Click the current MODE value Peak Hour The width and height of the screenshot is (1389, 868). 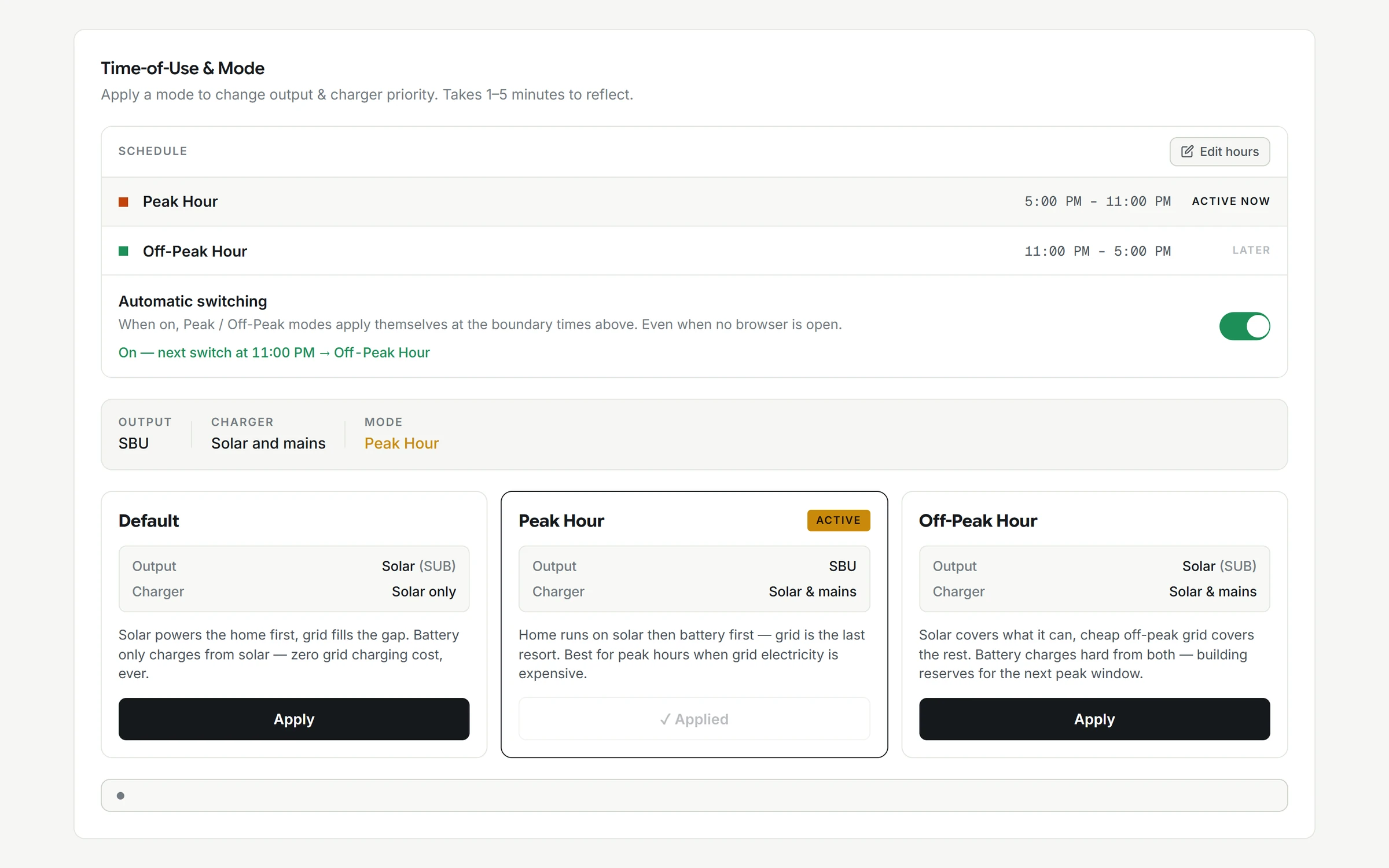coord(402,443)
